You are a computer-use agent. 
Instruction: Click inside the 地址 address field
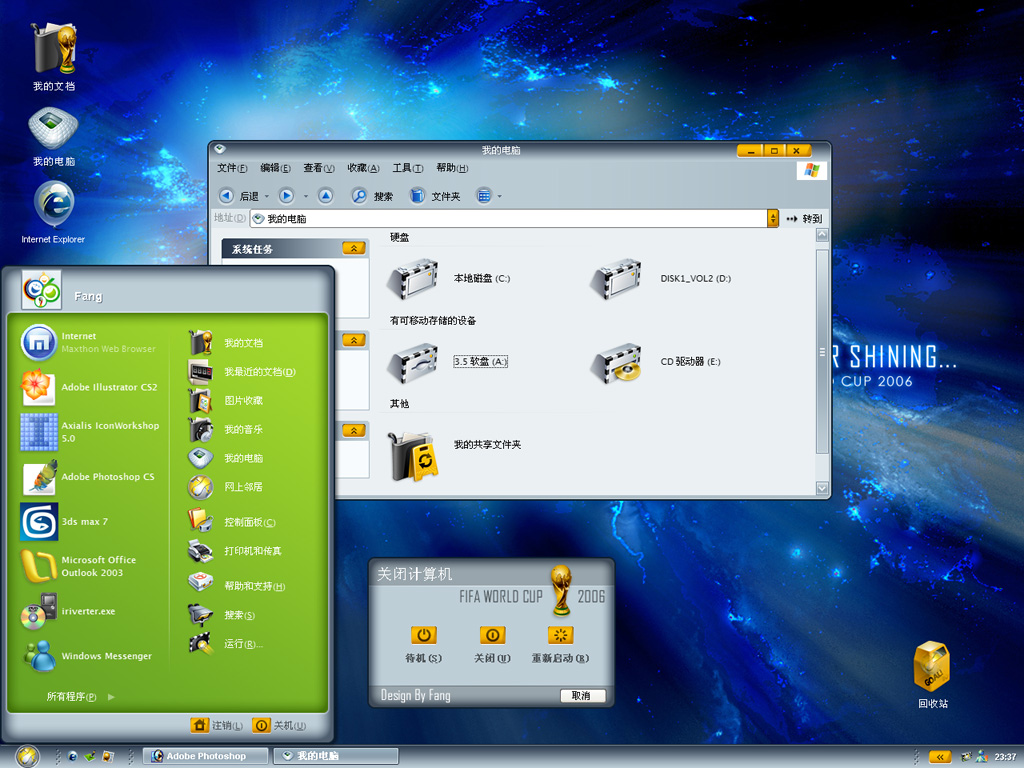509,218
